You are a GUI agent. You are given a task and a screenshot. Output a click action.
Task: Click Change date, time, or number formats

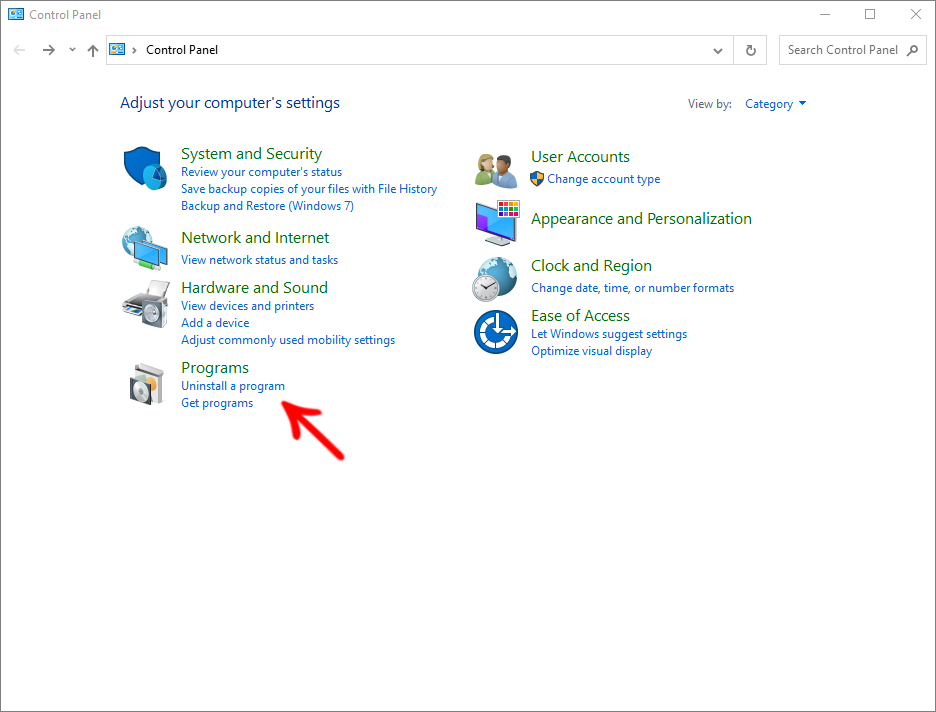pos(633,288)
